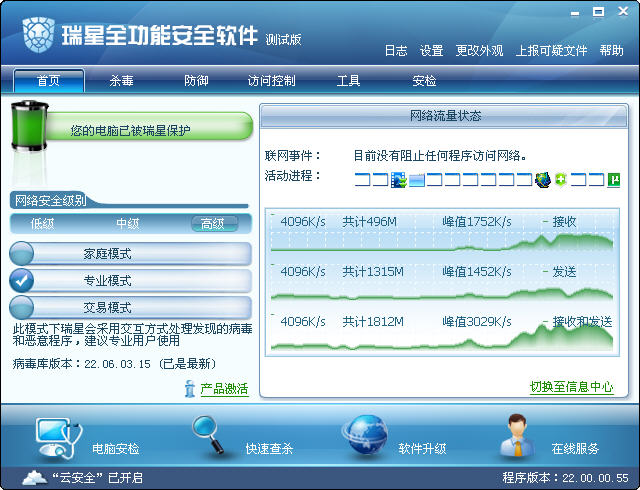
Task: Click the 共计1812M value
Action: click(x=373, y=322)
